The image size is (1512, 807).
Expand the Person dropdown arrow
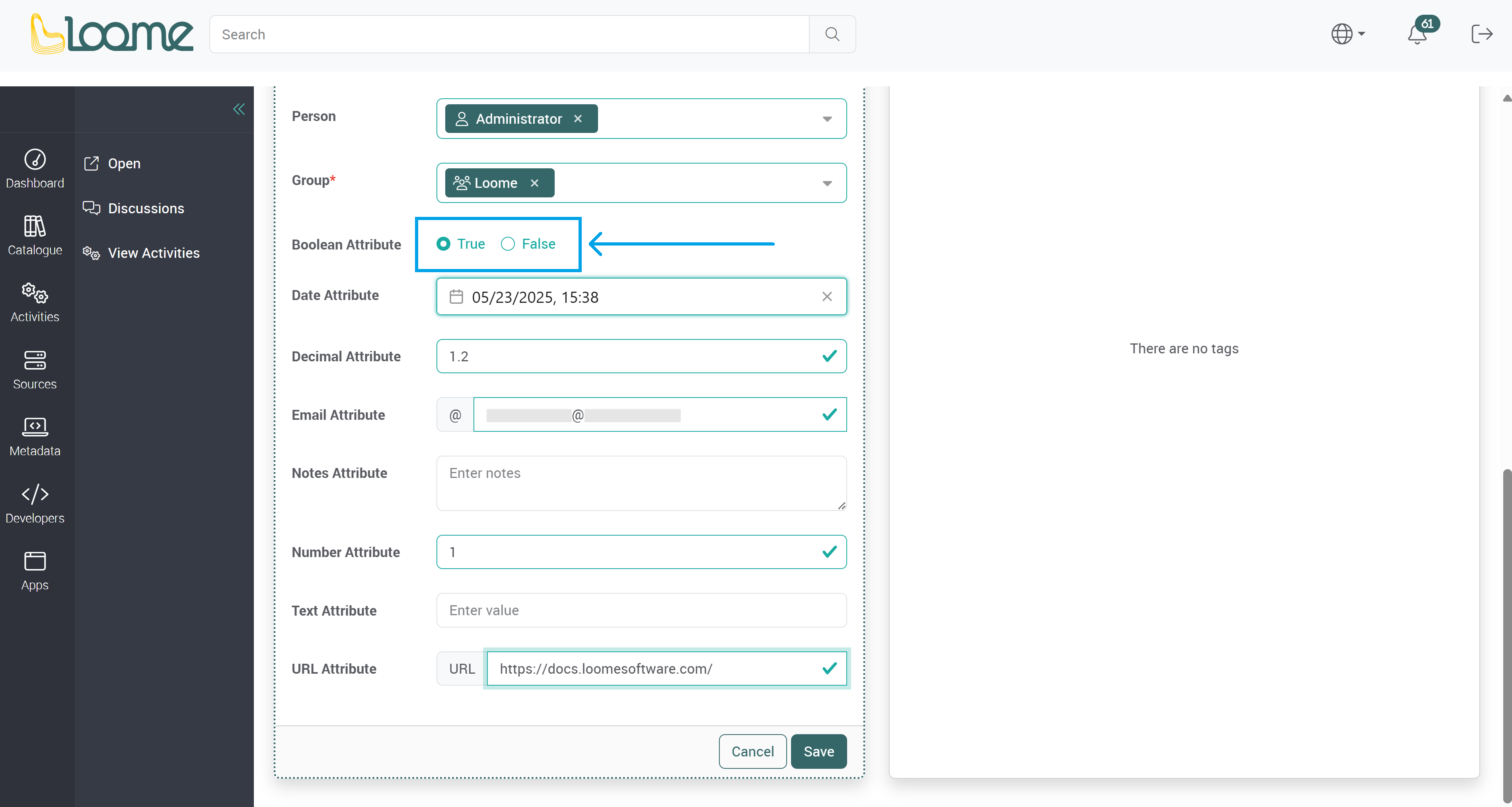click(x=827, y=119)
